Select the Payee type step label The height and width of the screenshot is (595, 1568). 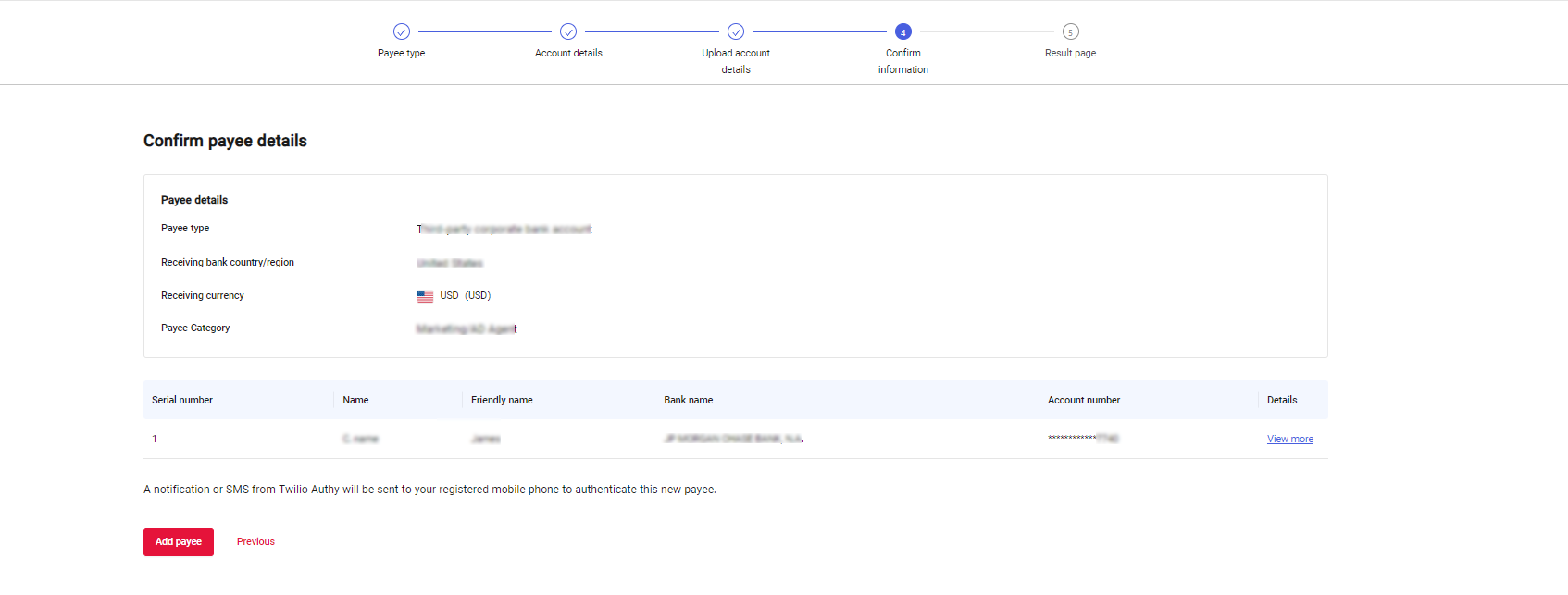coord(402,54)
